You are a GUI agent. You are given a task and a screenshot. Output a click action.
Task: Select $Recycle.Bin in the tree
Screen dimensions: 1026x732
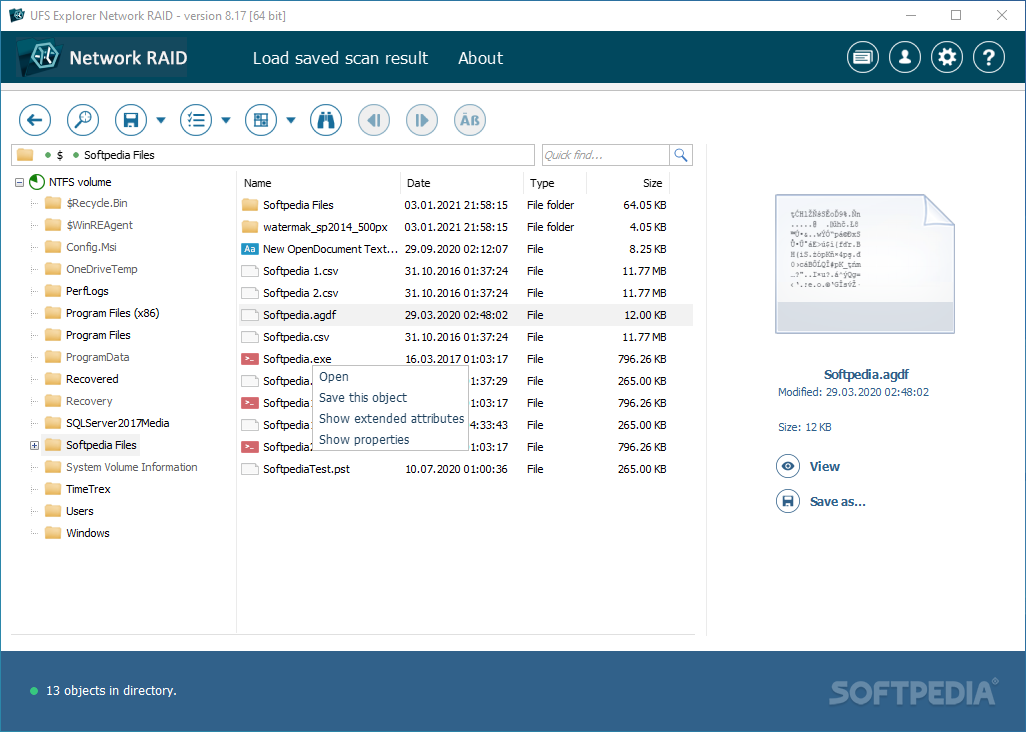pyautogui.click(x=97, y=203)
